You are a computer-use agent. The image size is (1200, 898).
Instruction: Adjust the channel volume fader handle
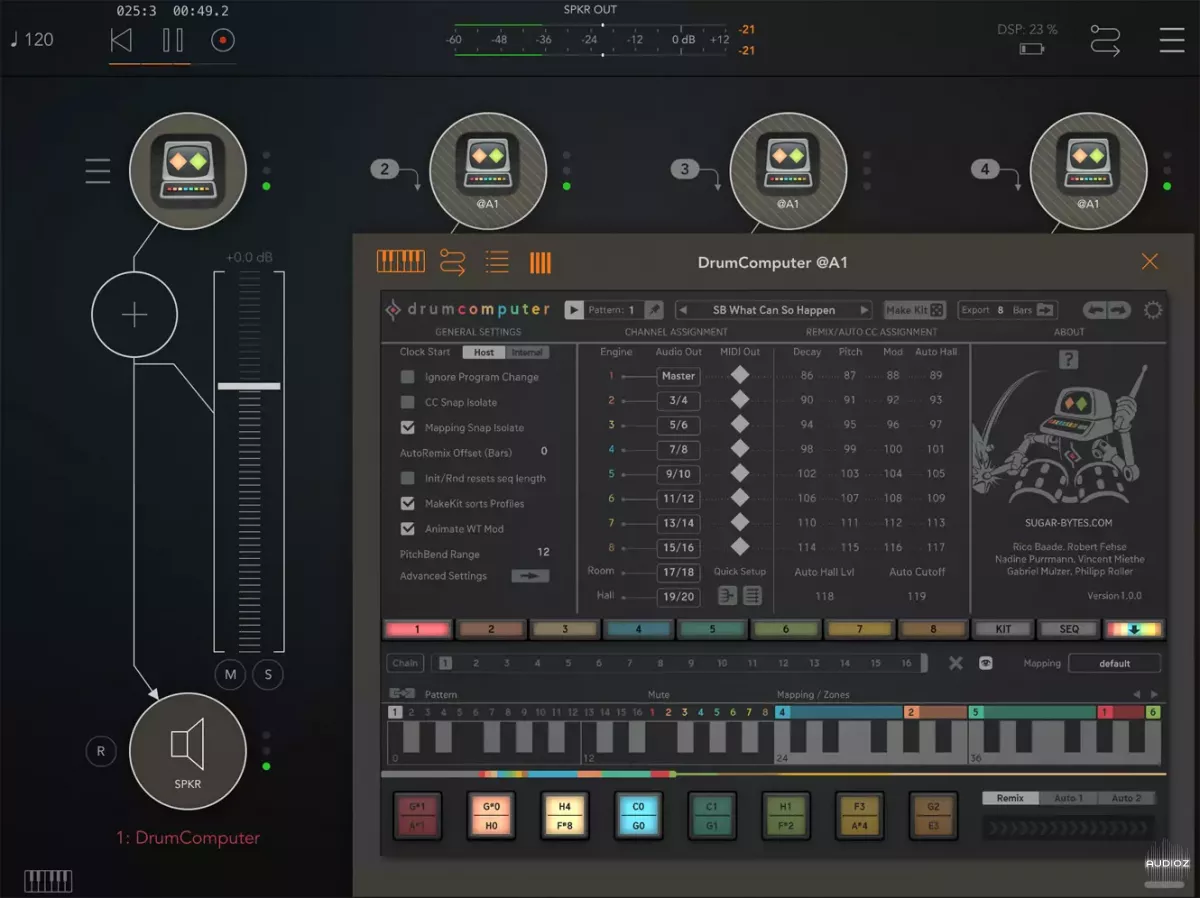click(x=249, y=386)
